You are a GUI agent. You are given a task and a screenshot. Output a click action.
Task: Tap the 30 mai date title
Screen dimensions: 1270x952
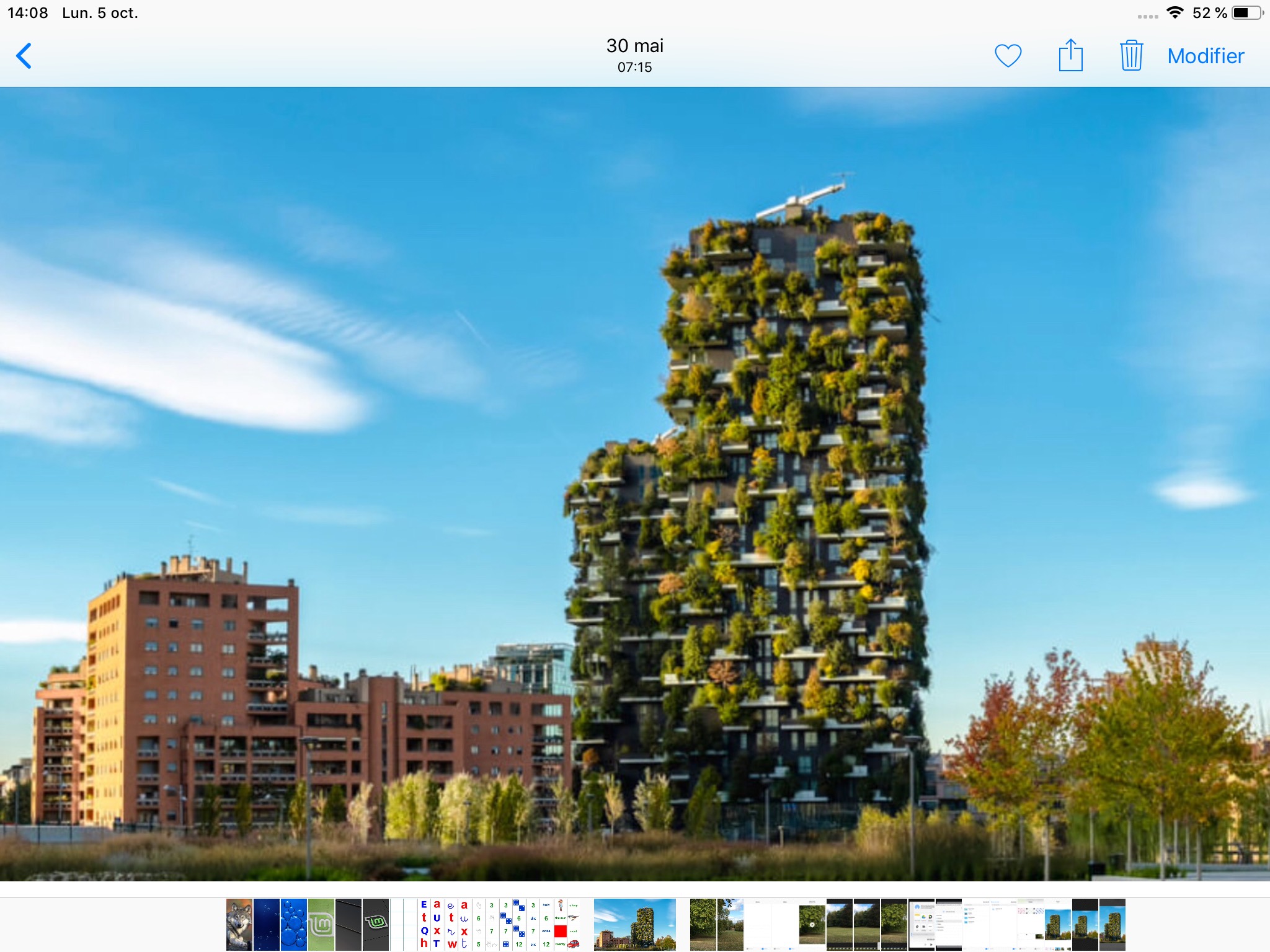634,46
